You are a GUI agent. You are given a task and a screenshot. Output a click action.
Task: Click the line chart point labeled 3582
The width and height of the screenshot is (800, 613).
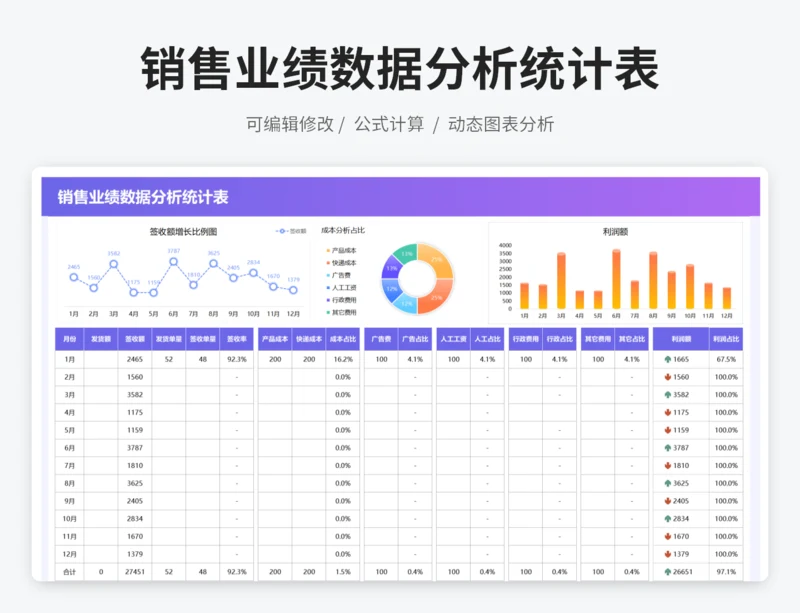tap(114, 264)
